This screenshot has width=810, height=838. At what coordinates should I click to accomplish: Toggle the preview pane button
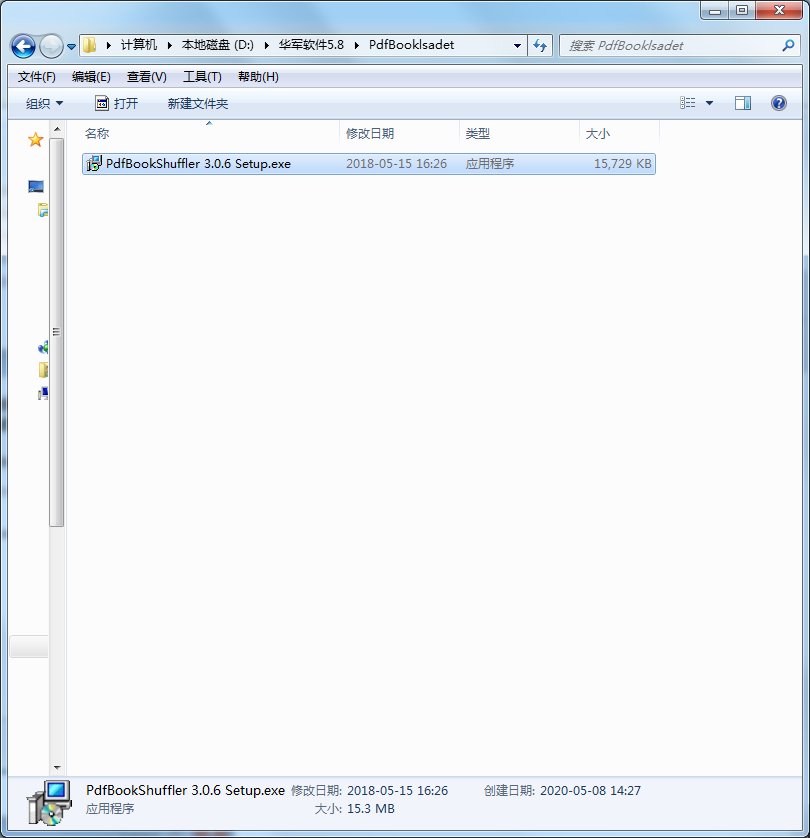click(x=743, y=103)
